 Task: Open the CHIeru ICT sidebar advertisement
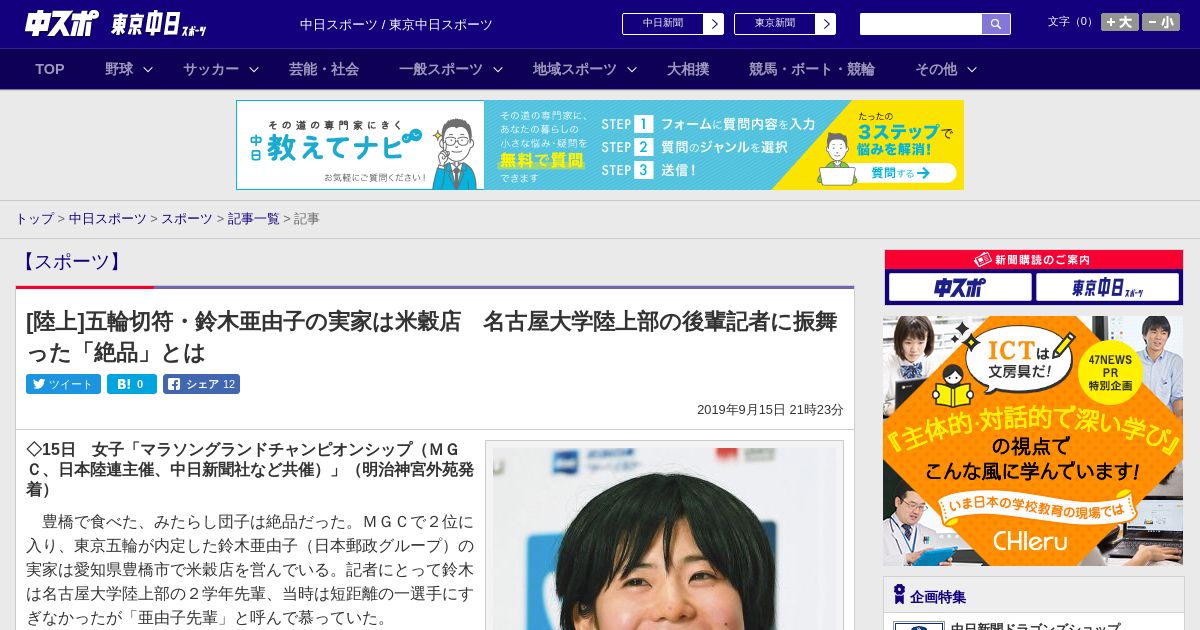[x=1033, y=441]
